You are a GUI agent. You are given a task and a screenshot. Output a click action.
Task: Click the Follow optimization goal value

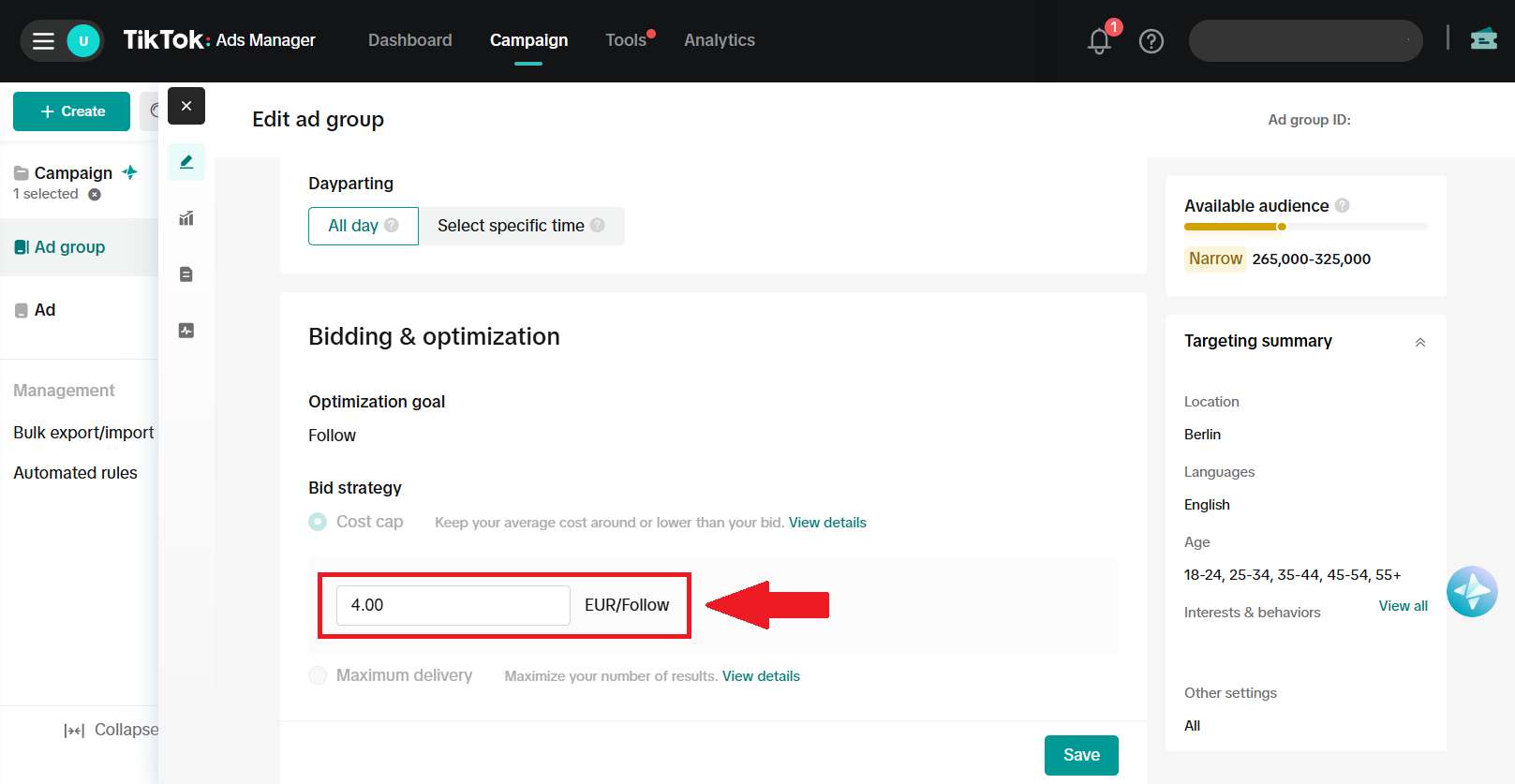click(x=332, y=436)
